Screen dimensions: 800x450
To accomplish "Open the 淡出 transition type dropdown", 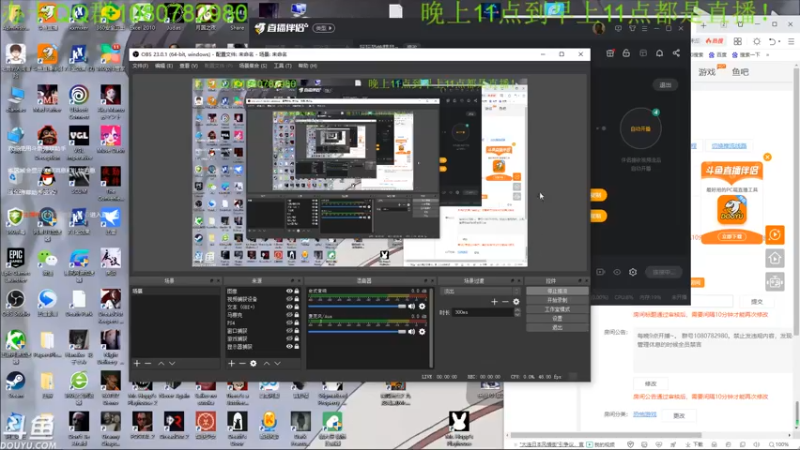I will coord(480,291).
